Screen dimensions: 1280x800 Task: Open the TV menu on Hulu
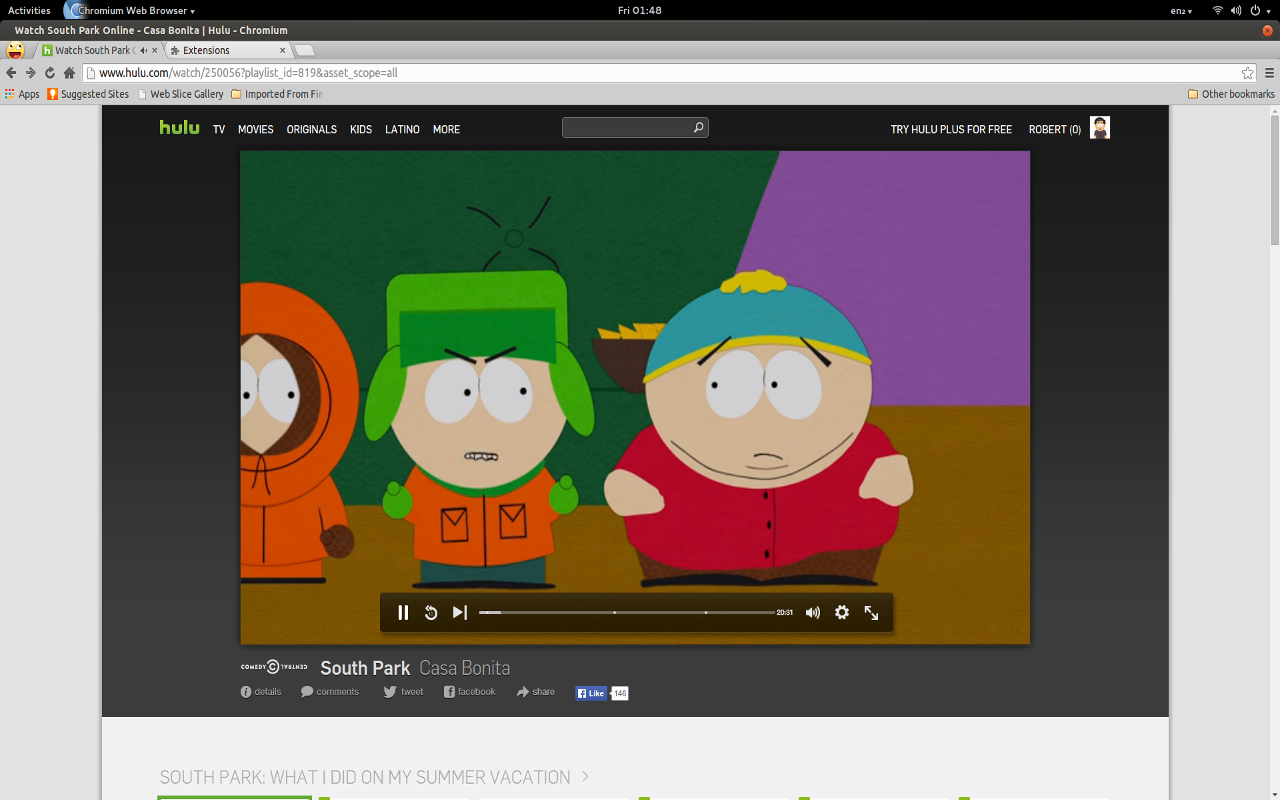[219, 129]
